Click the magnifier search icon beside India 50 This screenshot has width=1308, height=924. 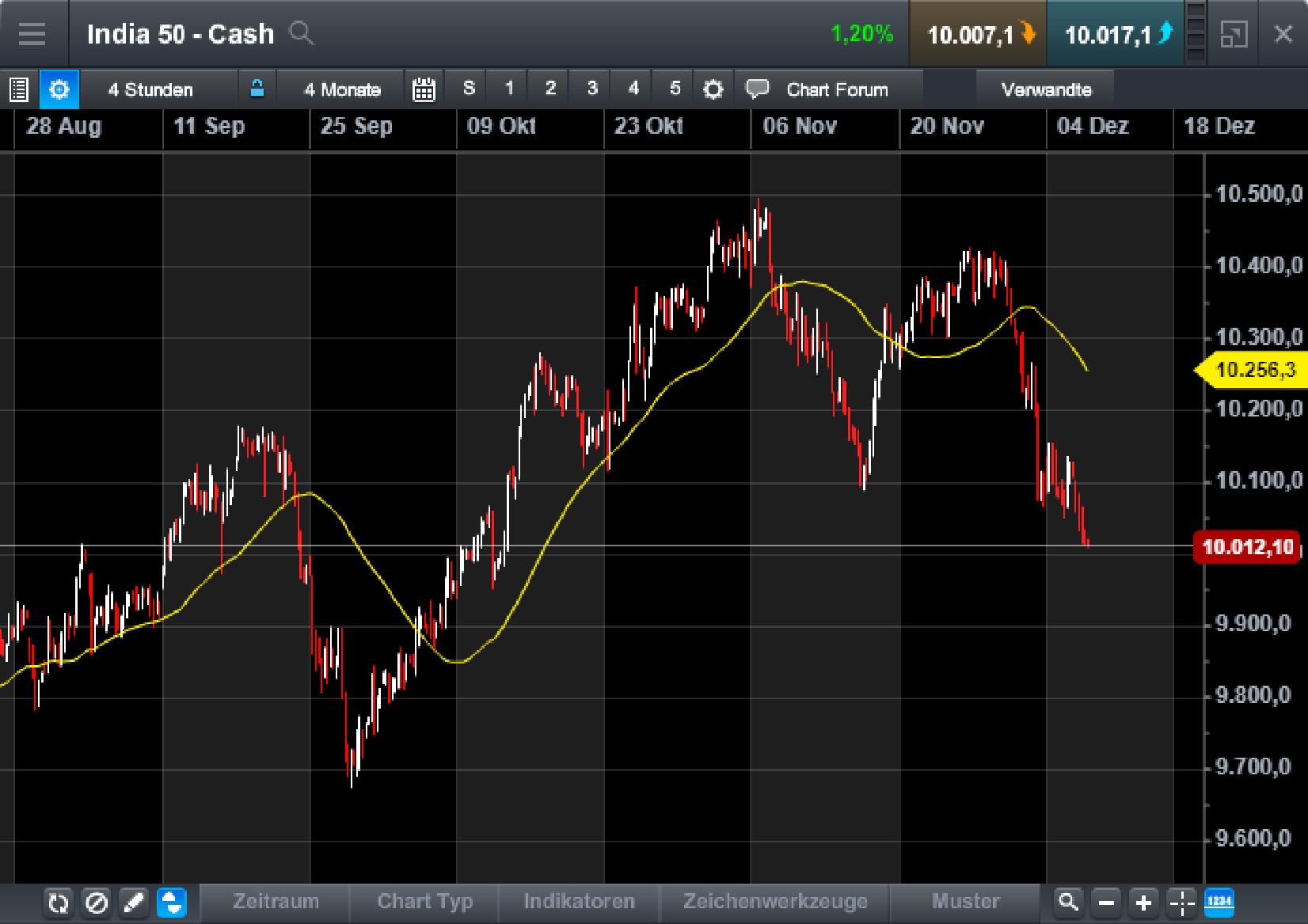click(x=301, y=34)
